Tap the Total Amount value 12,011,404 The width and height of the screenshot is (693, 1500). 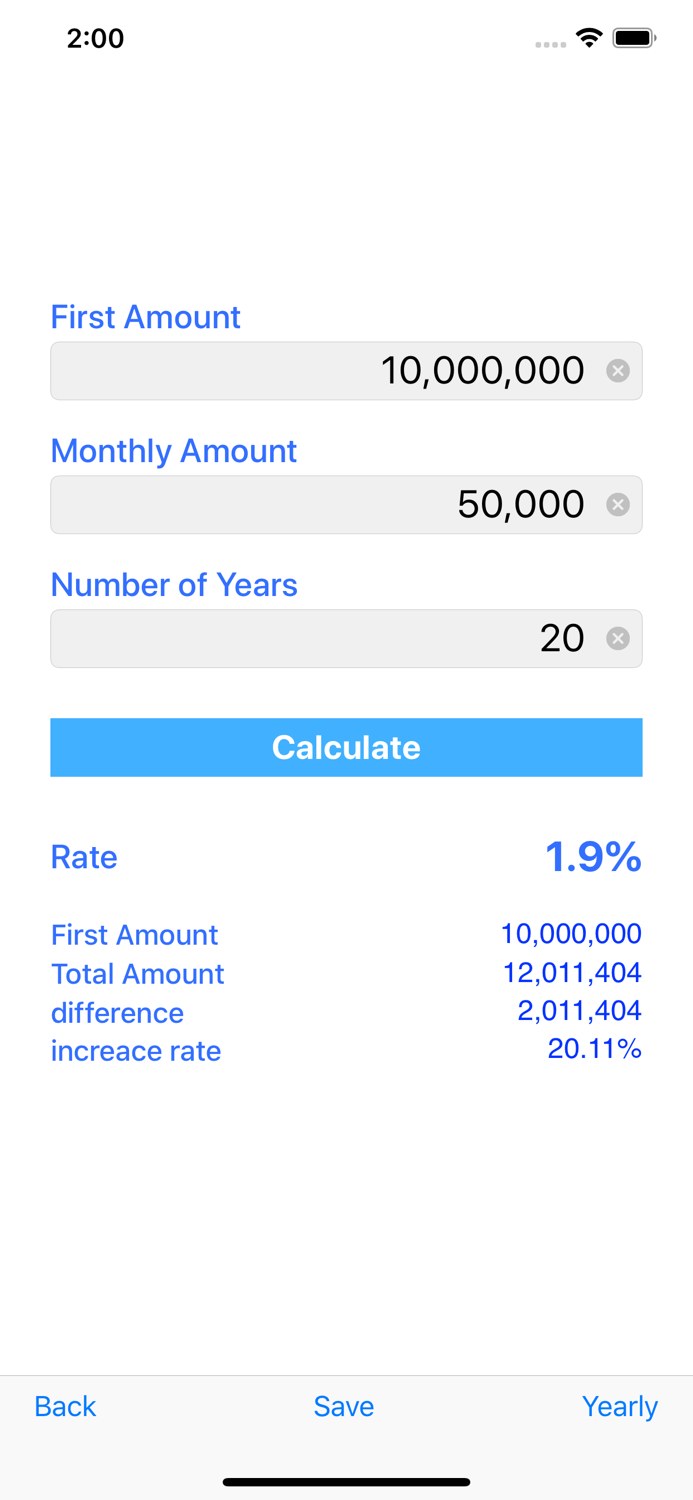coord(572,972)
